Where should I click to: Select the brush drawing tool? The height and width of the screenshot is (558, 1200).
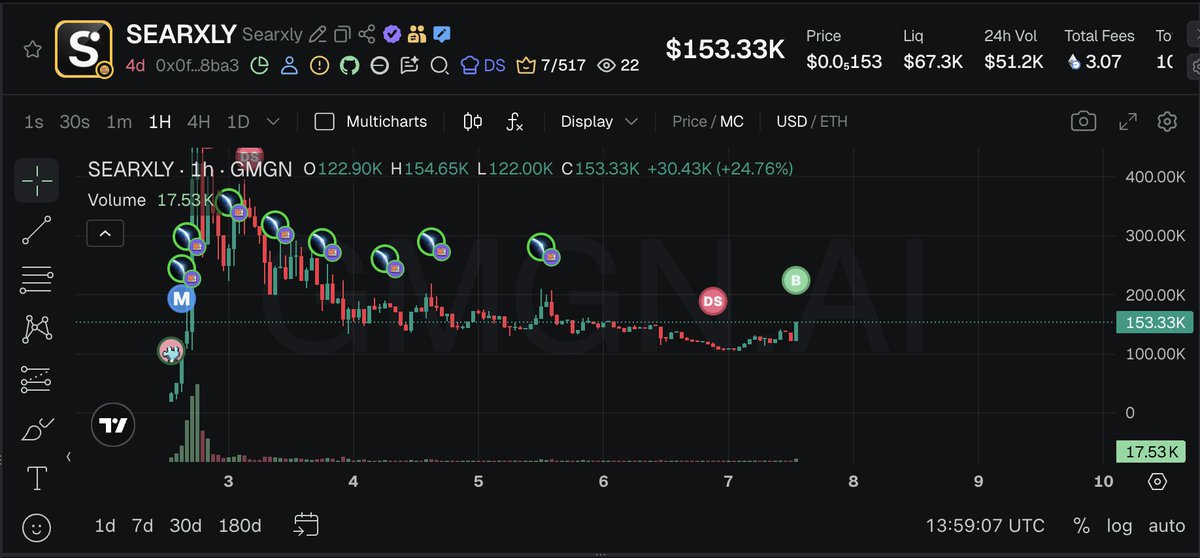[37, 430]
